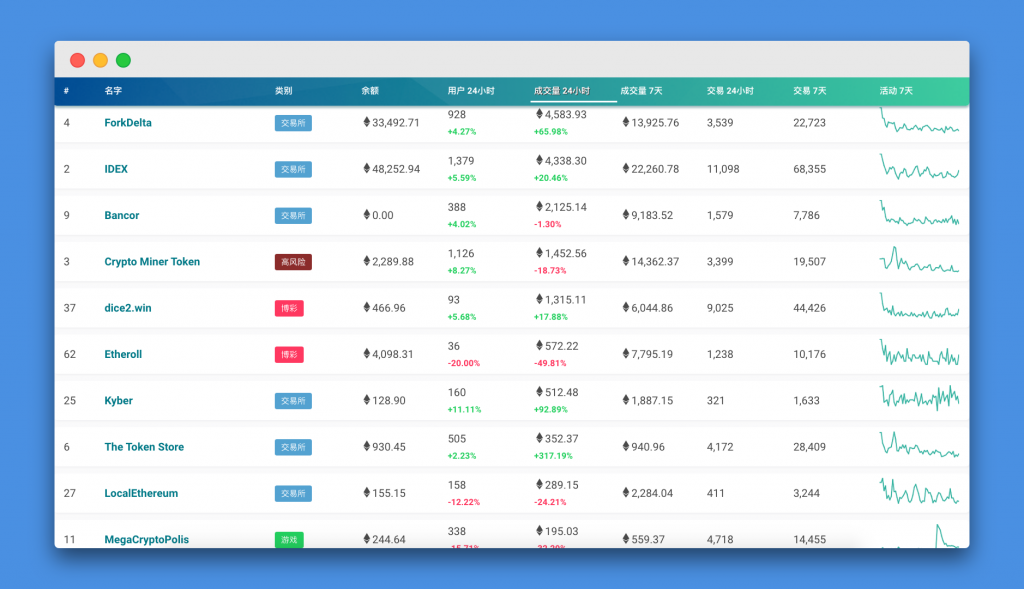Click the Ethereum icon beside 940.96
The width and height of the screenshot is (1024, 589).
pyautogui.click(x=626, y=447)
